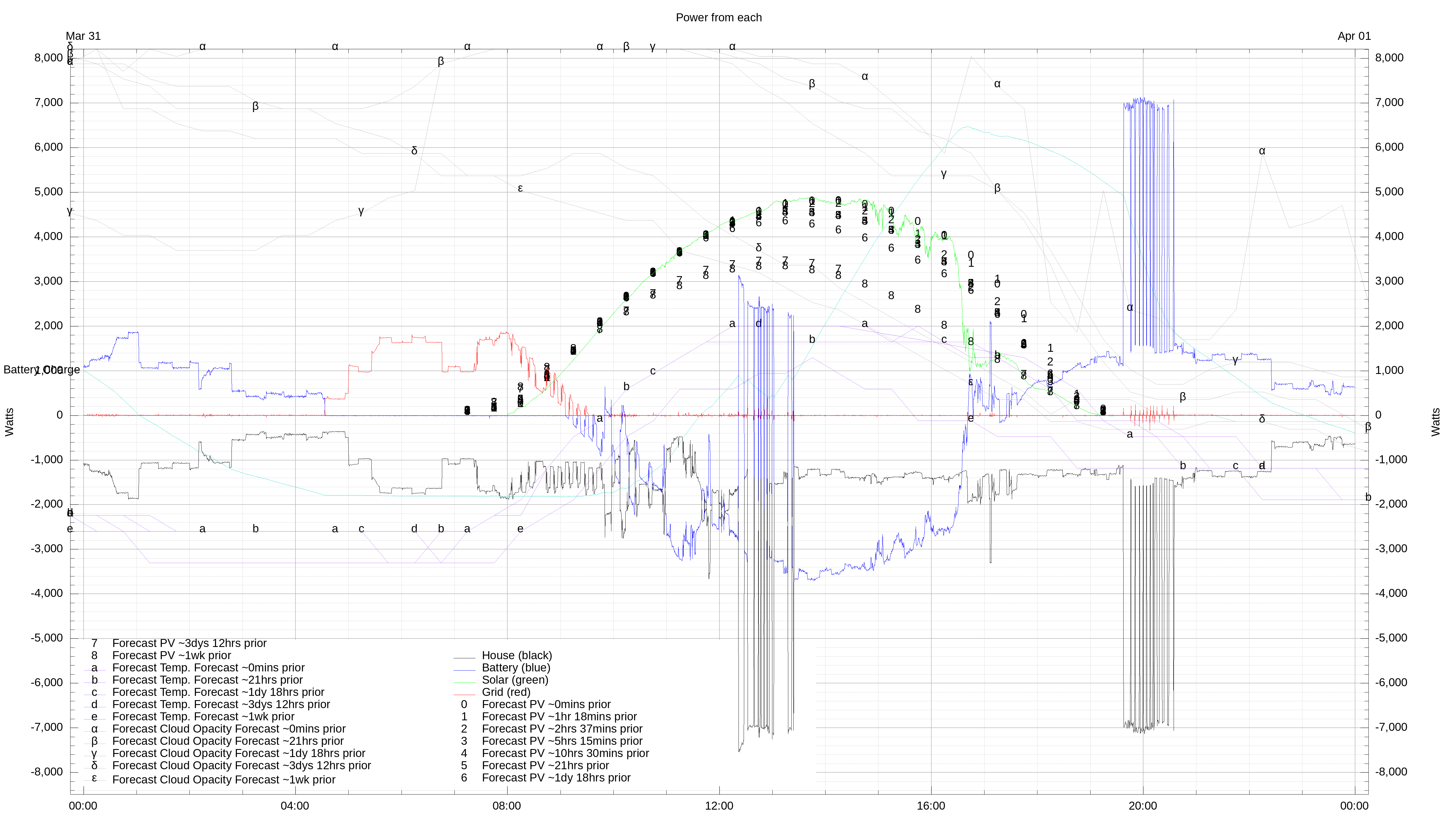The height and width of the screenshot is (819, 1456).
Task: Click the "Battery Charge" axis label
Action: (42, 370)
